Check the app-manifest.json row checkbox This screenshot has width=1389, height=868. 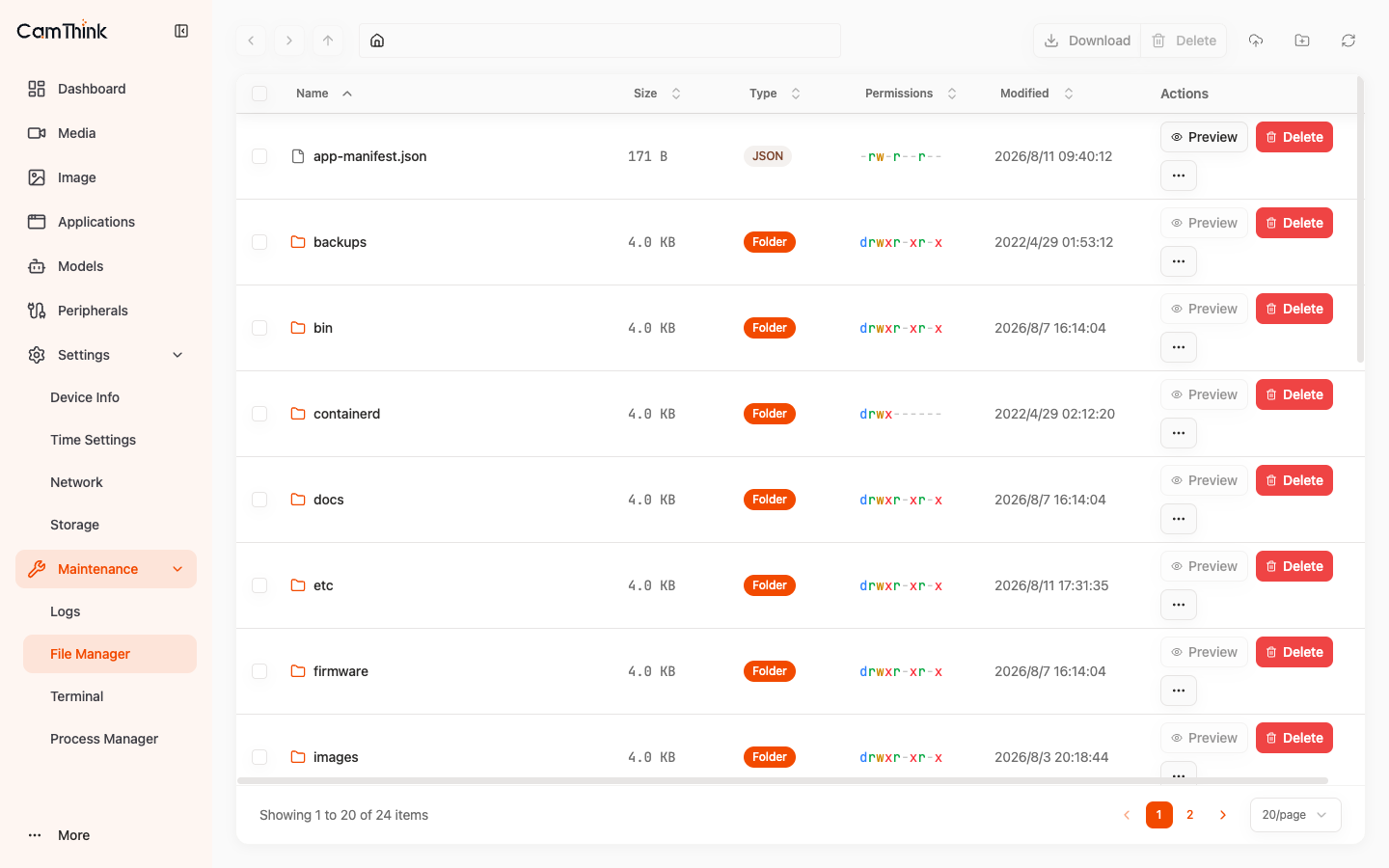click(x=259, y=156)
